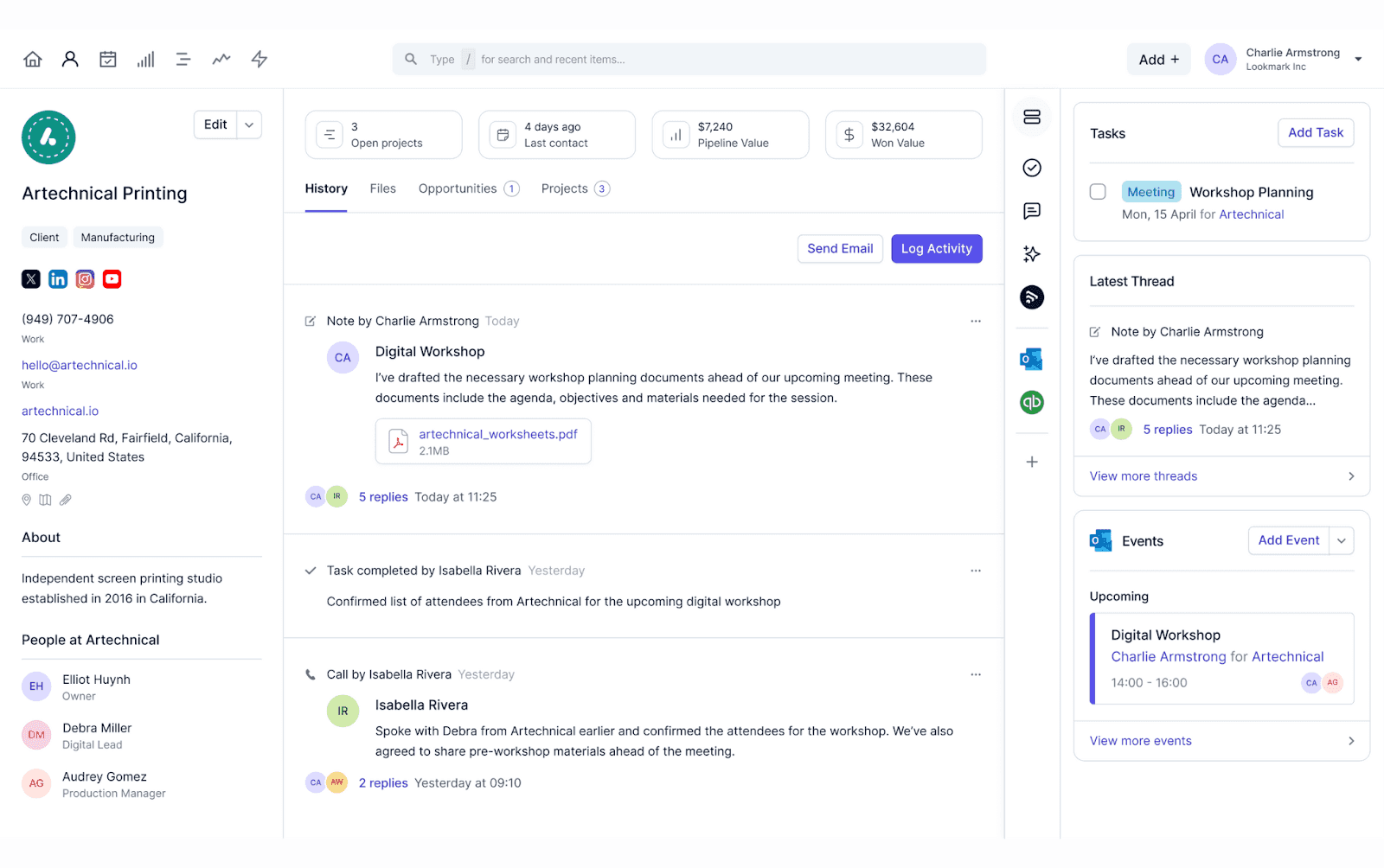Click the QuickBooks integration icon

point(1031,401)
